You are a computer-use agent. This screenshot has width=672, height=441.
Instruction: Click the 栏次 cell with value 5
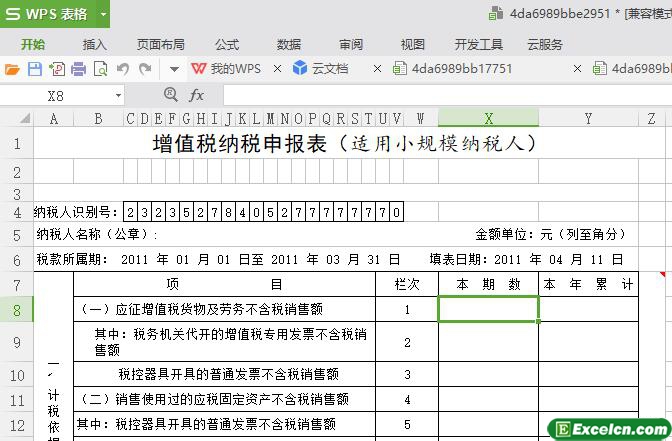(x=407, y=425)
